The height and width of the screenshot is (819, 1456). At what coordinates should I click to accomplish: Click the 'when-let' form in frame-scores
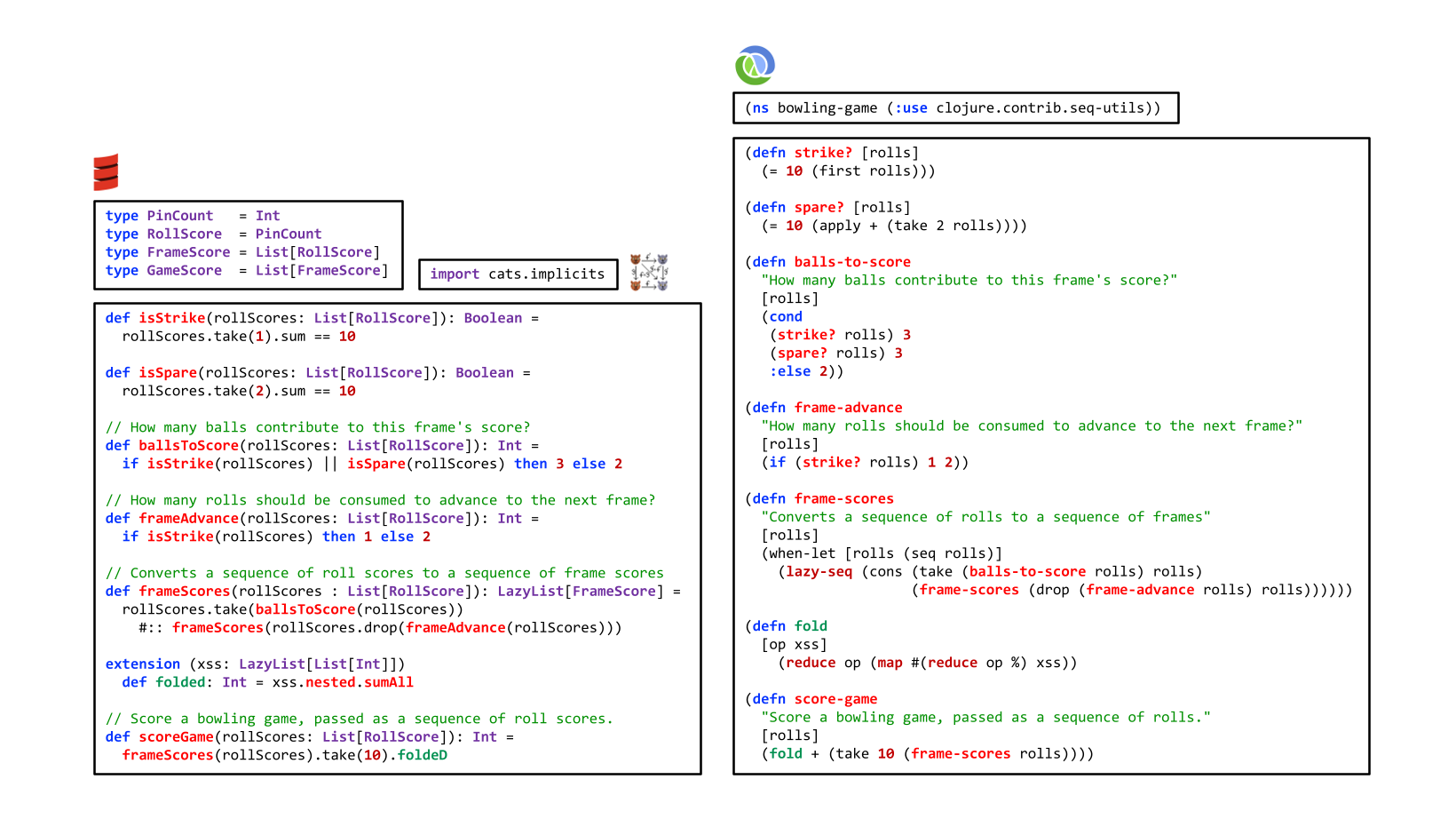coord(803,553)
